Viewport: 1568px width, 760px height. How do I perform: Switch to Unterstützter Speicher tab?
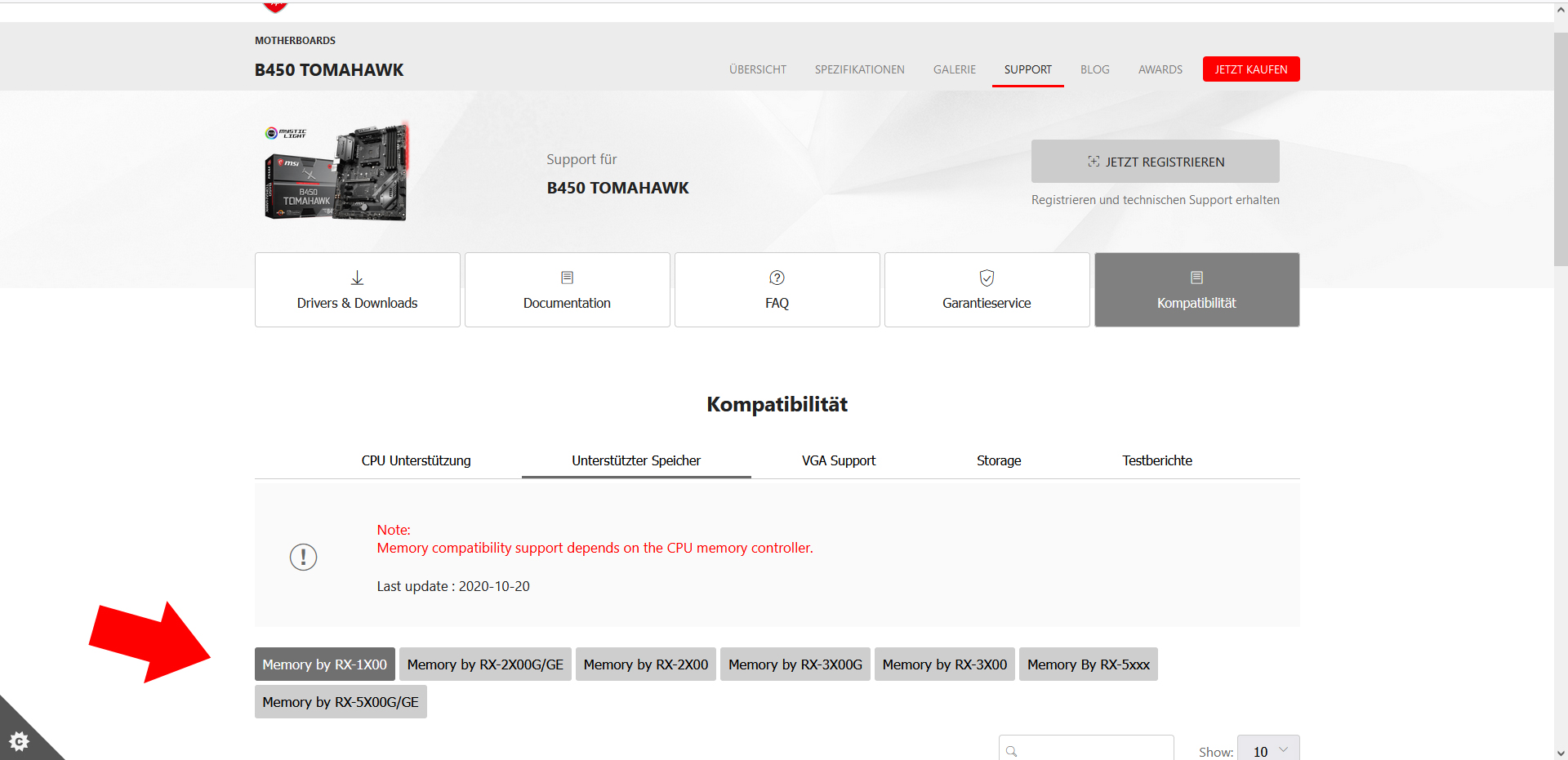click(636, 460)
